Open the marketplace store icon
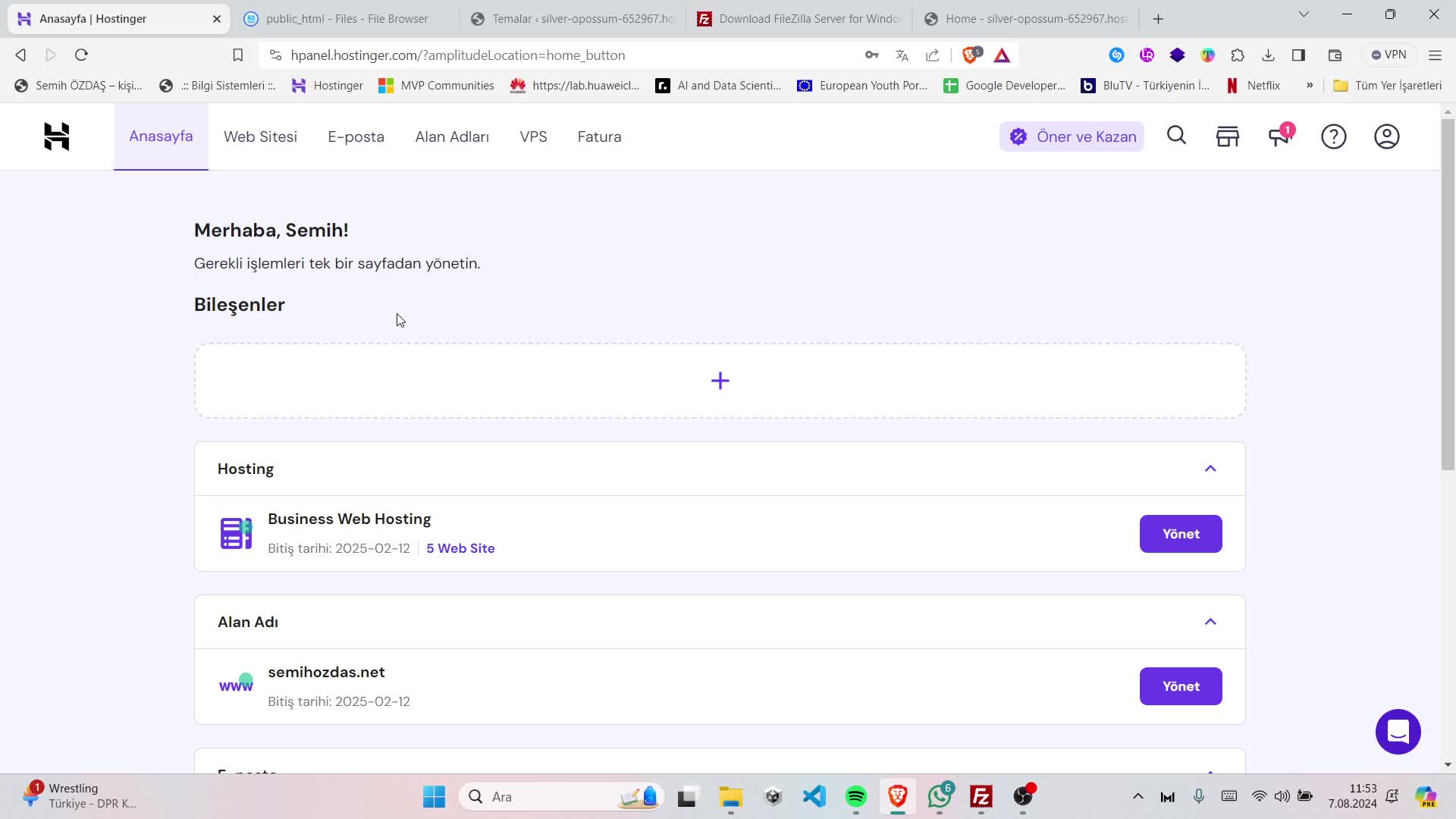The height and width of the screenshot is (819, 1456). 1227,136
